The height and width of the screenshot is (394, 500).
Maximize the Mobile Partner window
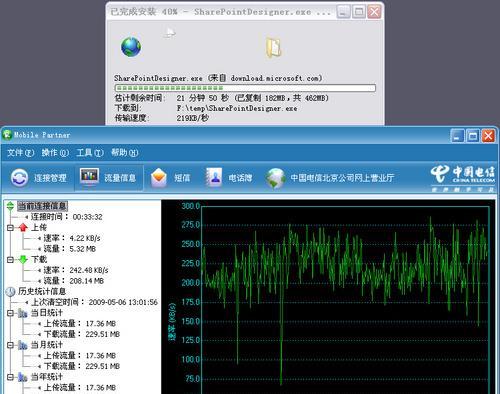coord(472,136)
